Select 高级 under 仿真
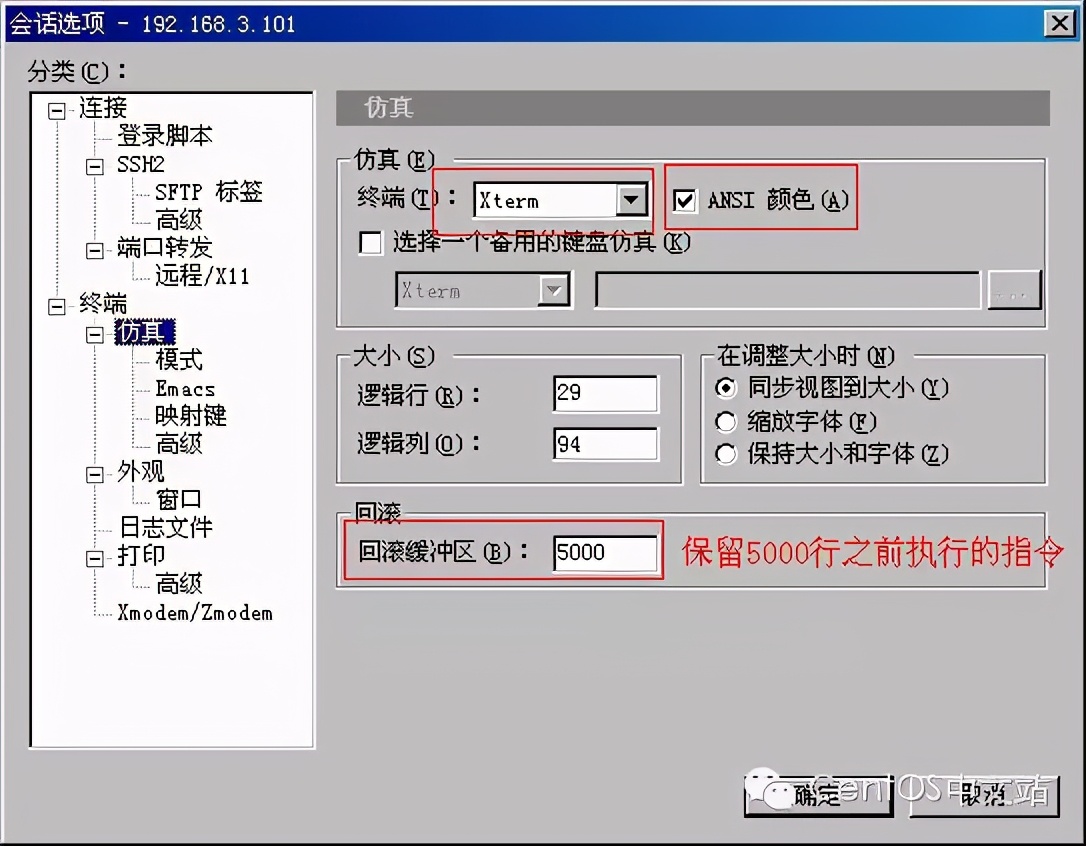 (179, 443)
